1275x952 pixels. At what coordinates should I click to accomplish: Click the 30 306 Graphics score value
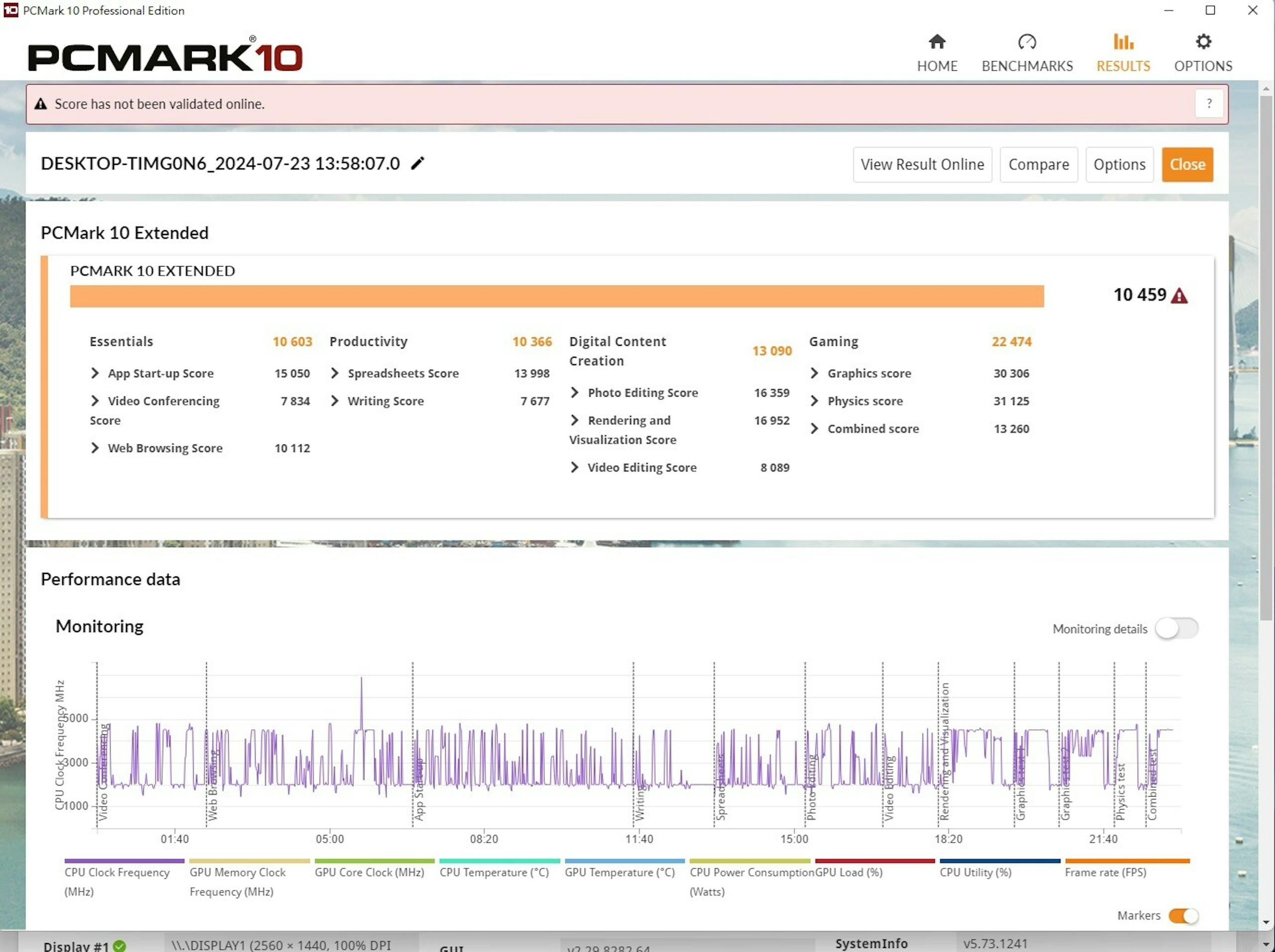pos(1011,374)
